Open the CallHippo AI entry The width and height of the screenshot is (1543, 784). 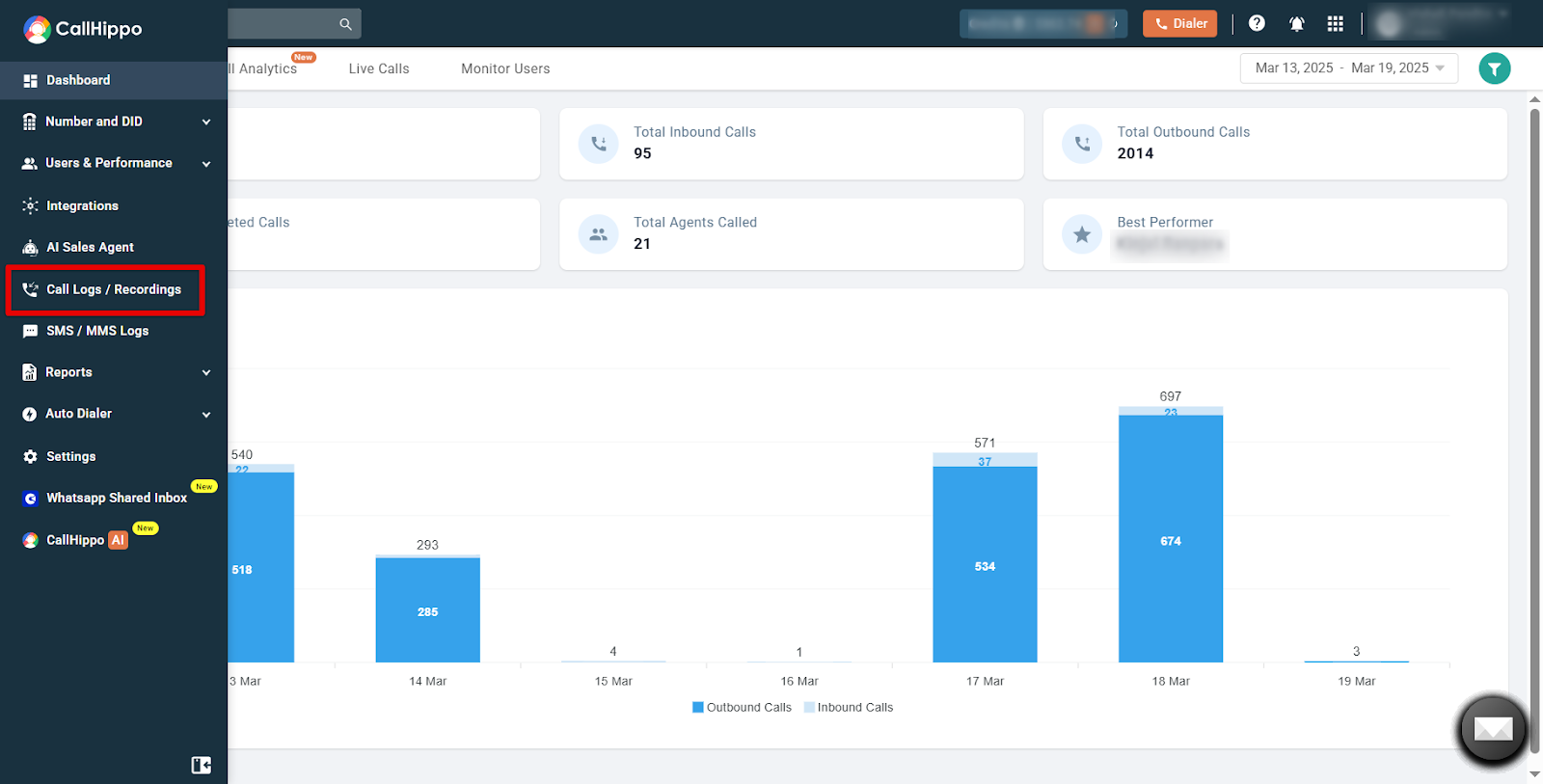pos(87,540)
